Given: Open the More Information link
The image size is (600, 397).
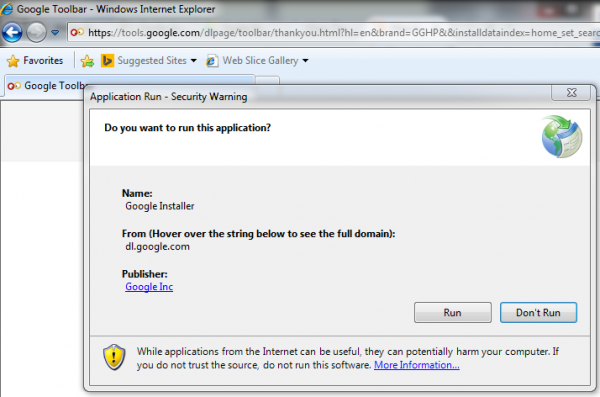Looking at the screenshot, I should click(x=417, y=365).
